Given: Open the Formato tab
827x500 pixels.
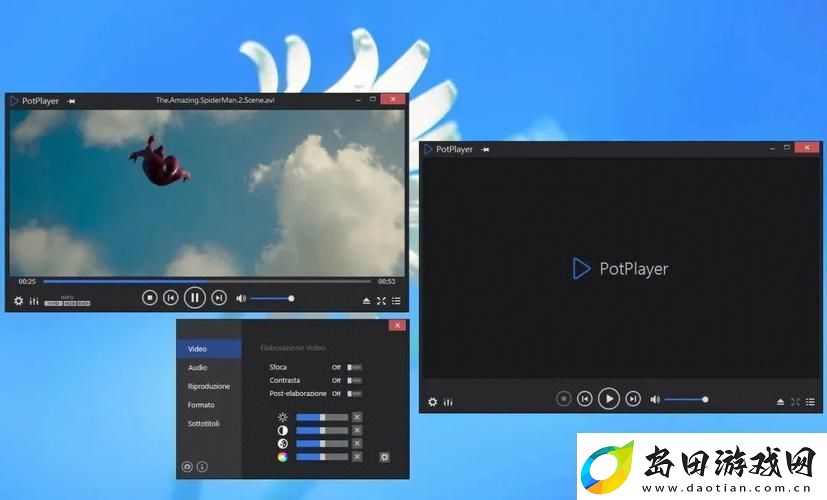Looking at the screenshot, I should coord(201,405).
